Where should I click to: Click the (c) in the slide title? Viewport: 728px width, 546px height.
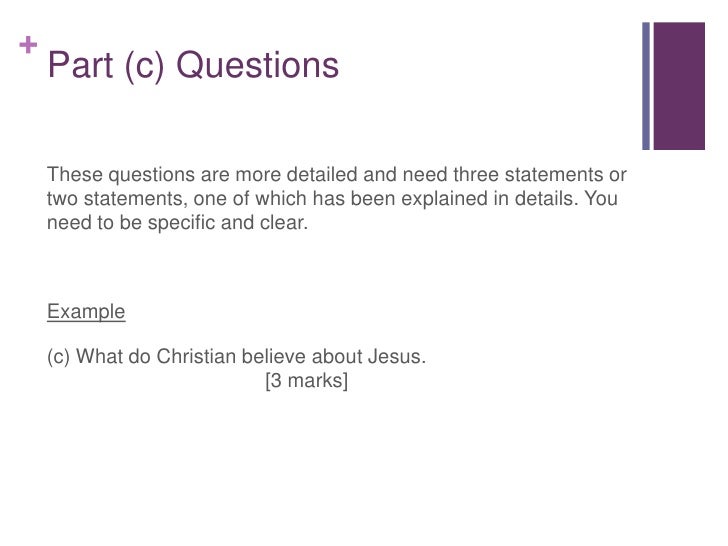click(x=146, y=66)
